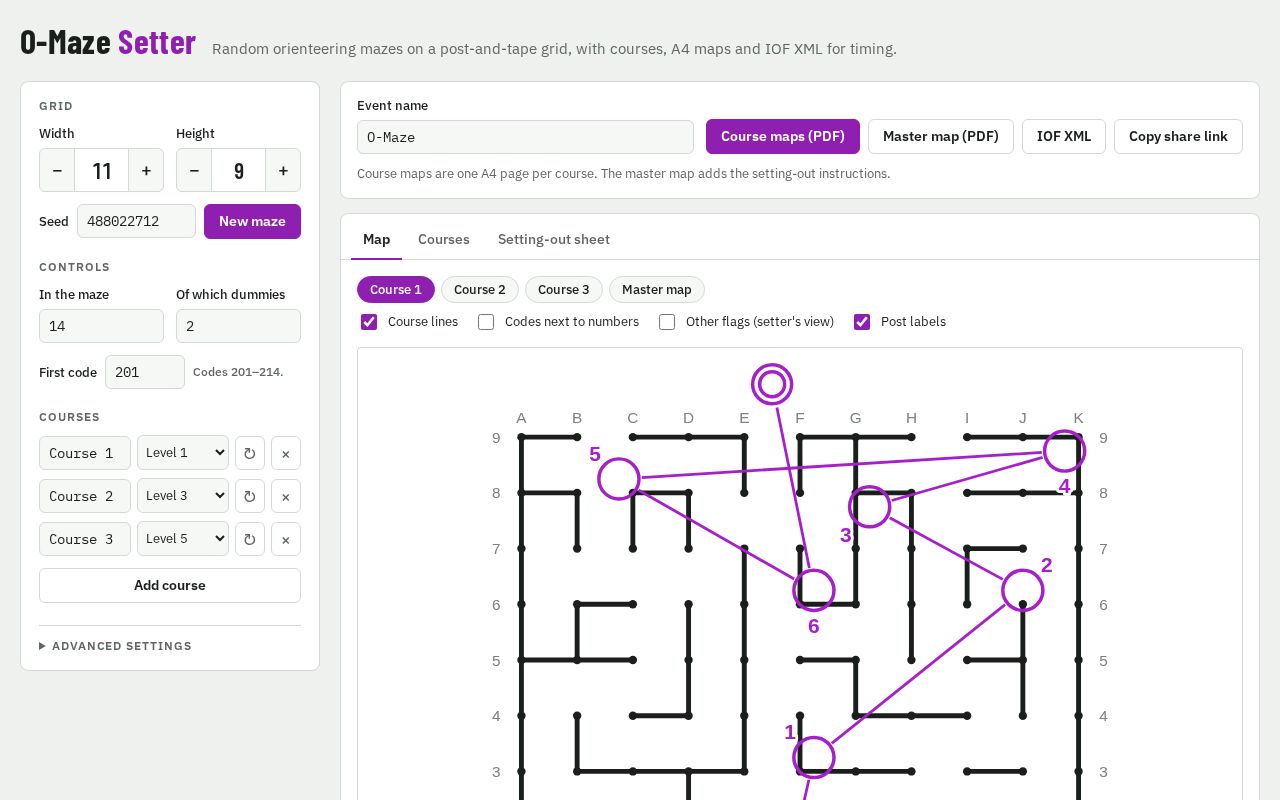
Task: Click the Add course button
Action: coord(170,586)
